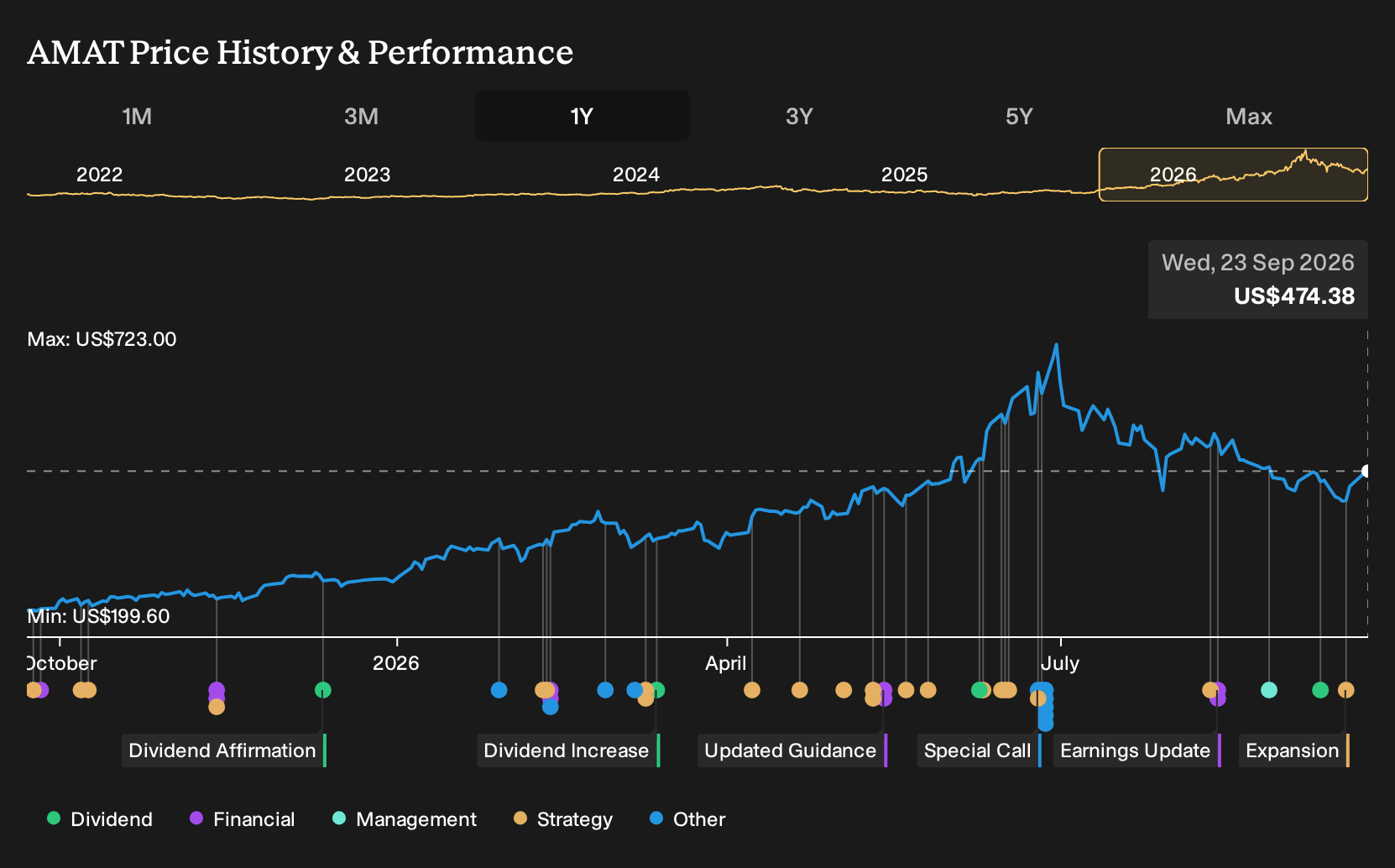Open the Special Call event label
Screen dimensions: 1395x868
click(979, 750)
